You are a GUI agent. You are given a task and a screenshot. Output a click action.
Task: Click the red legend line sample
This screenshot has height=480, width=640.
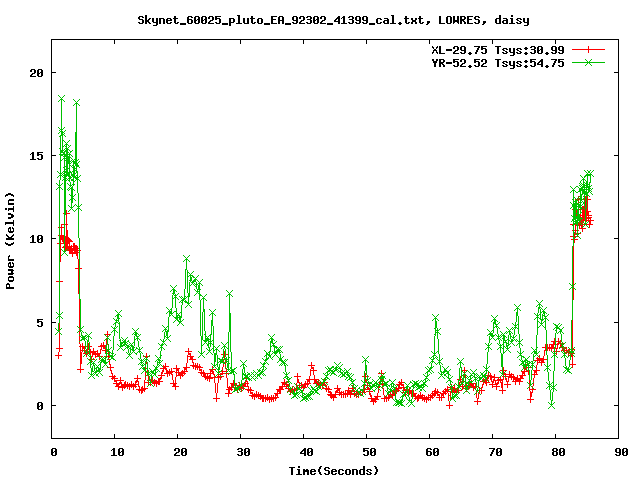[588, 50]
